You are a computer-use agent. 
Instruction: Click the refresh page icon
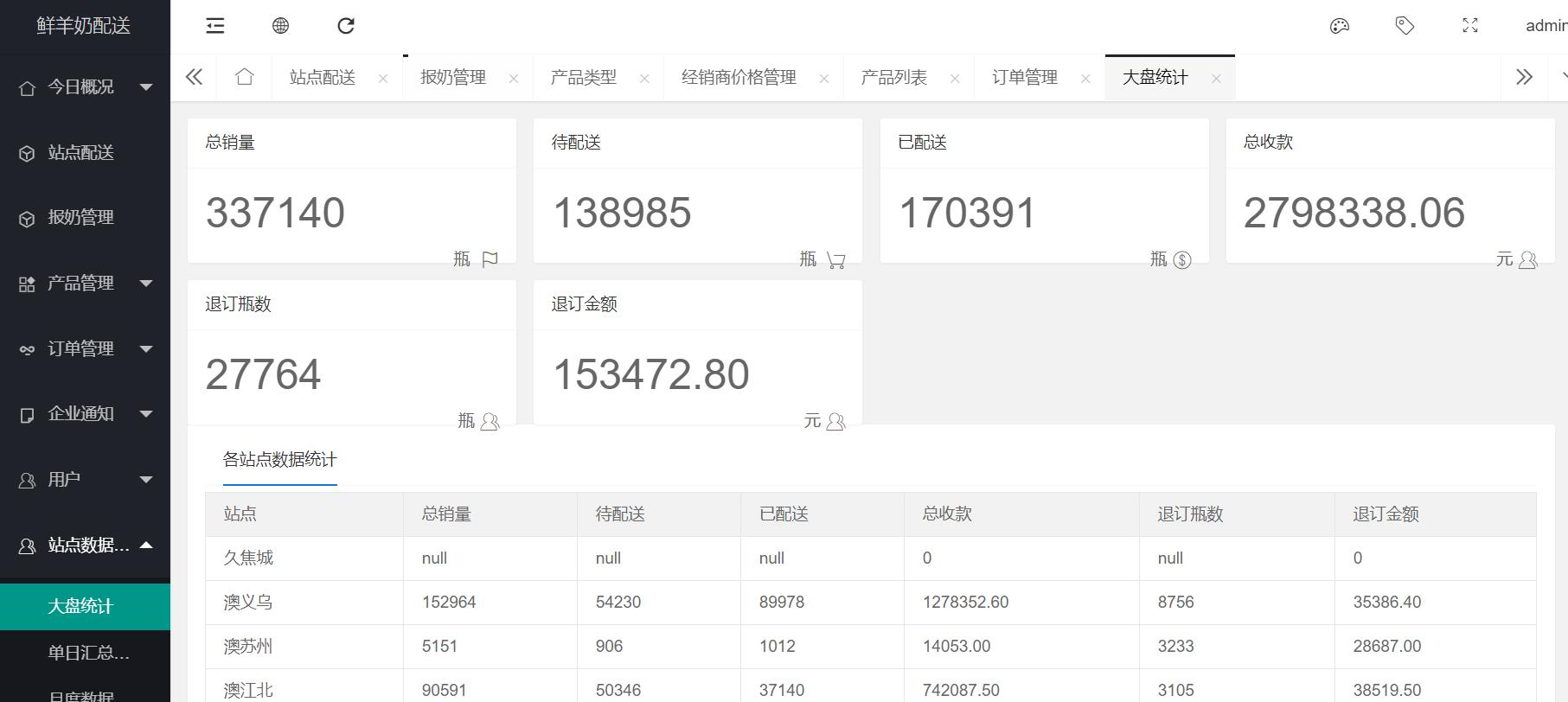coord(346,26)
